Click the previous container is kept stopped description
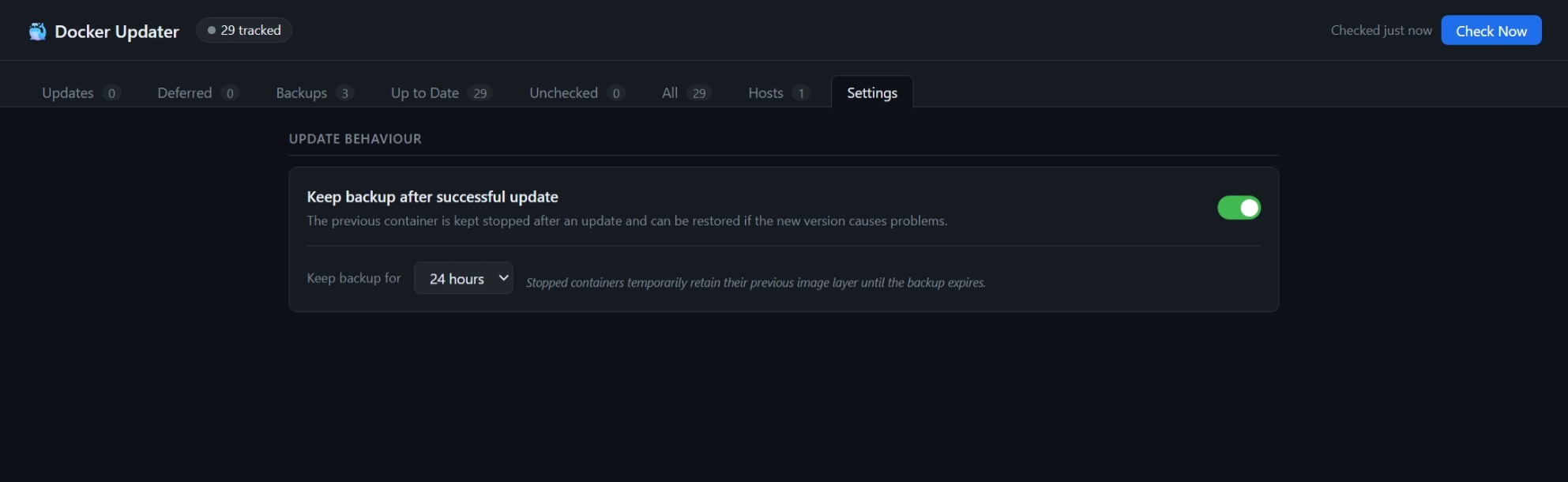This screenshot has width=1568, height=482. point(627,221)
